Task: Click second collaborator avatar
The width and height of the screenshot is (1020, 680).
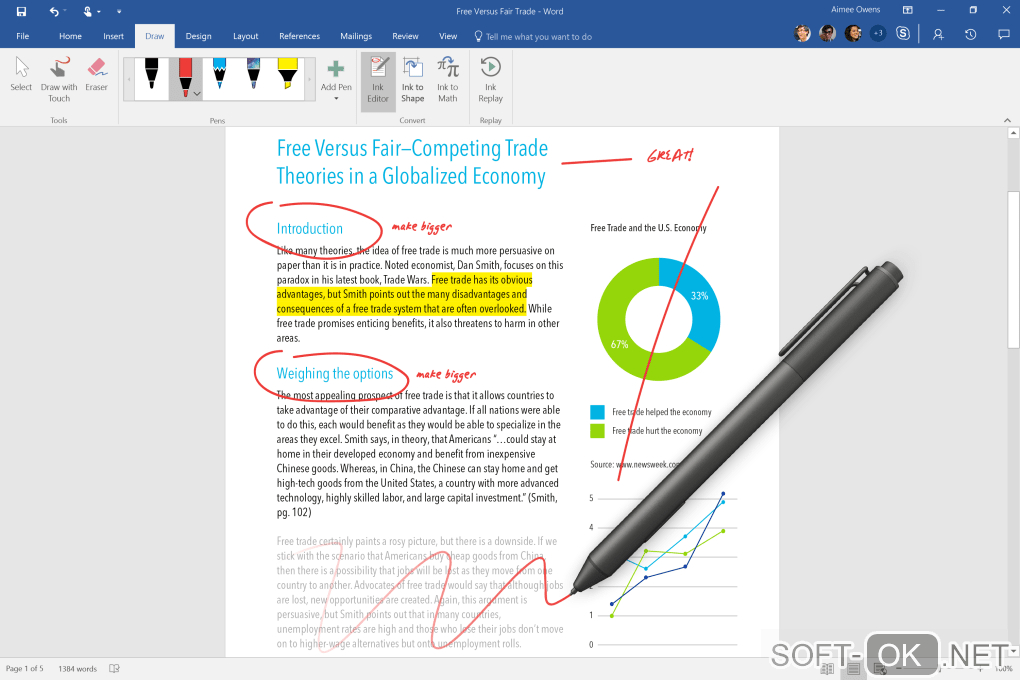Action: click(x=827, y=33)
